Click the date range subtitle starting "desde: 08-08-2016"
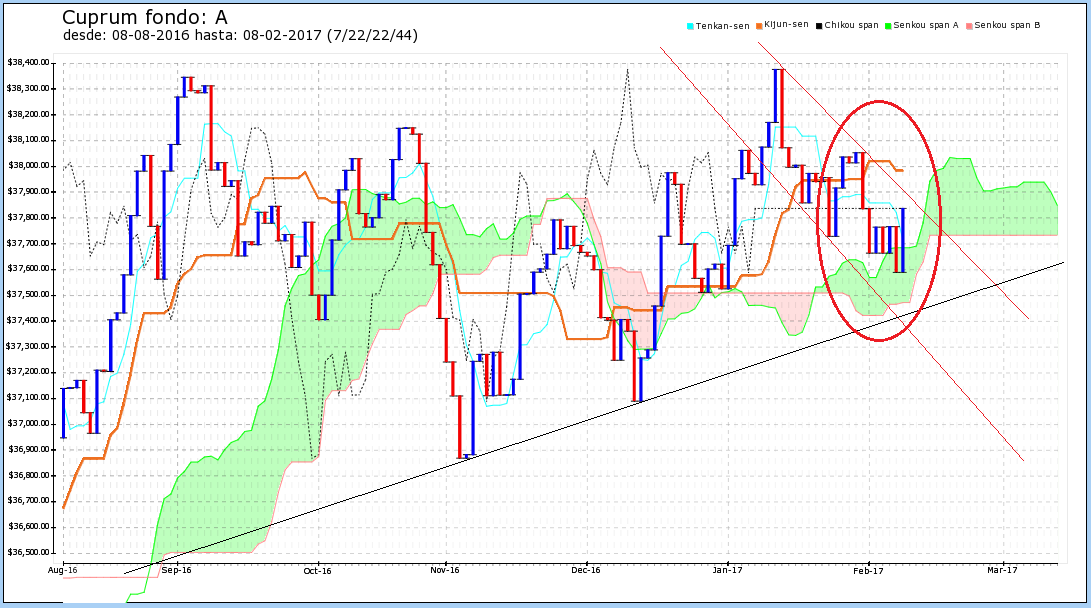This screenshot has width=1091, height=608. click(240, 35)
